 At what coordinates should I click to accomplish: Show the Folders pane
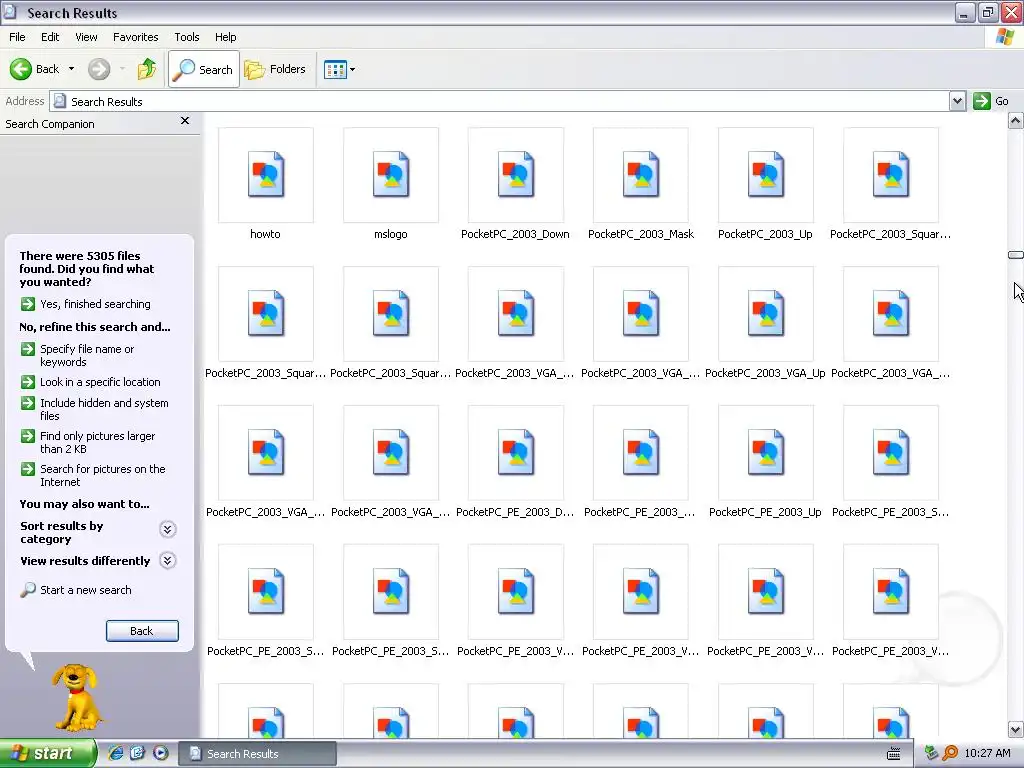tap(275, 69)
